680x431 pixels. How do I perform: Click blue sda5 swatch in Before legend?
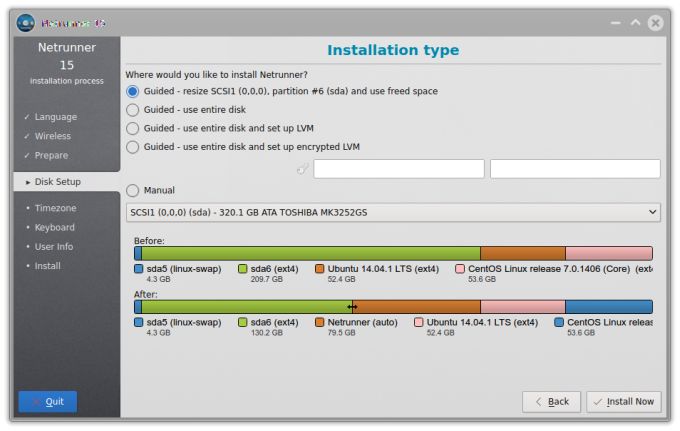[x=139, y=269]
